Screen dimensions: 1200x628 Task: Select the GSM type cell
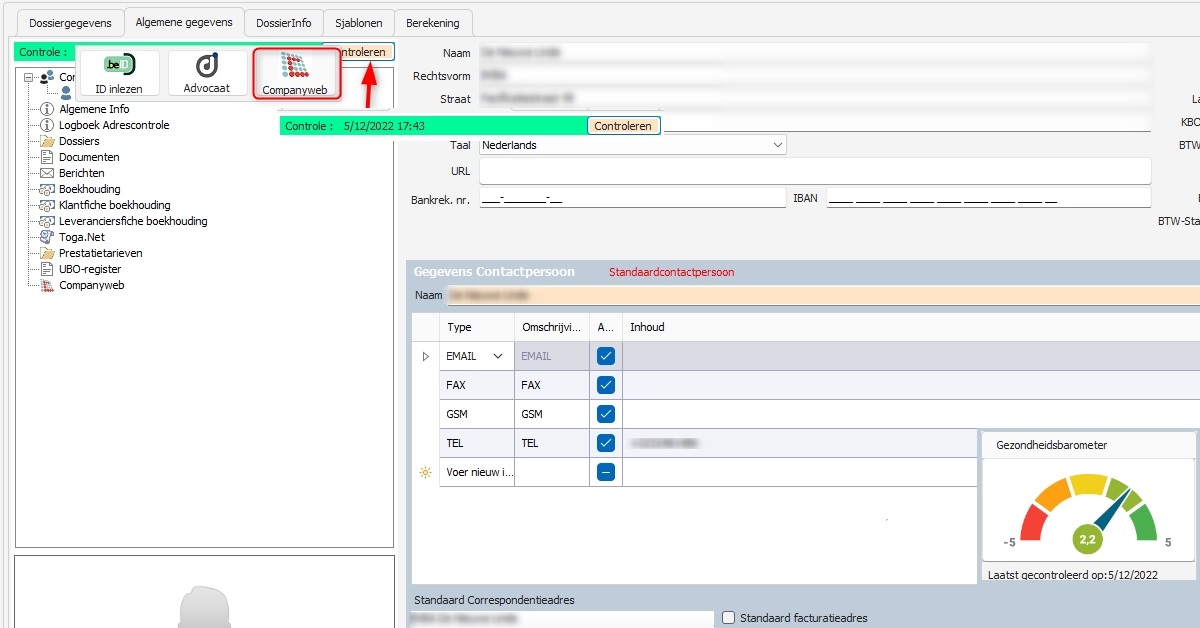coord(476,414)
